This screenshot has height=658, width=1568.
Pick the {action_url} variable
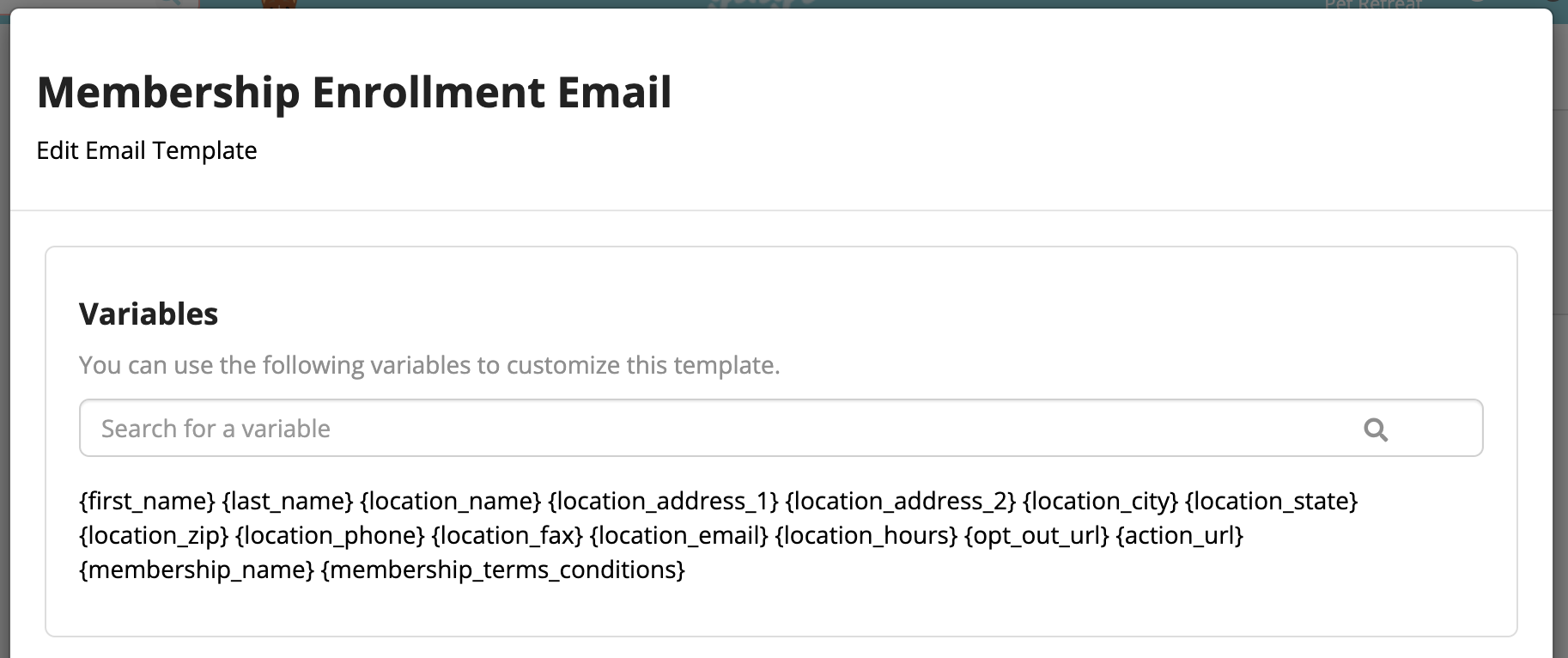click(x=1180, y=535)
